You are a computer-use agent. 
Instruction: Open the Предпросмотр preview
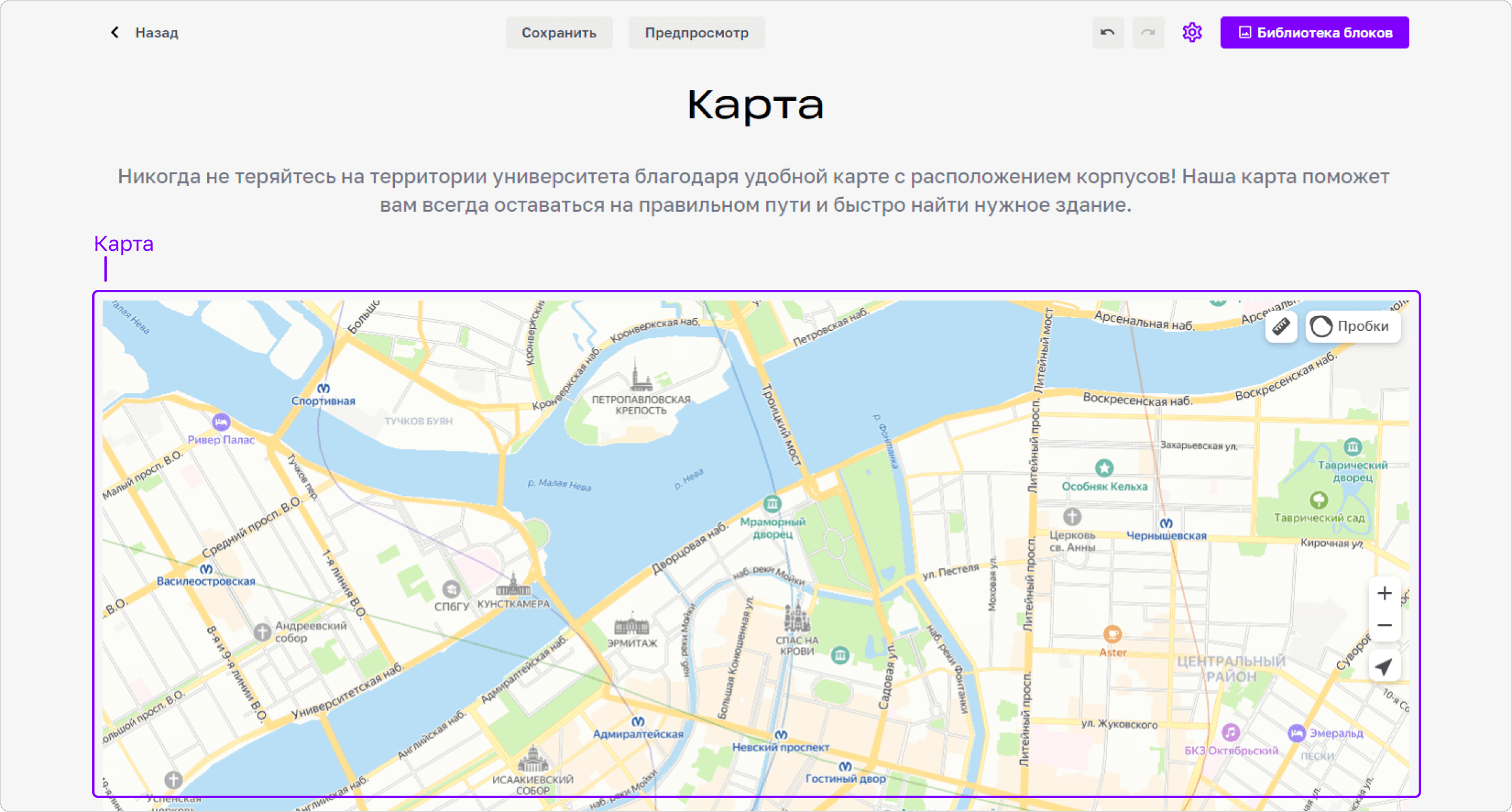pos(696,32)
